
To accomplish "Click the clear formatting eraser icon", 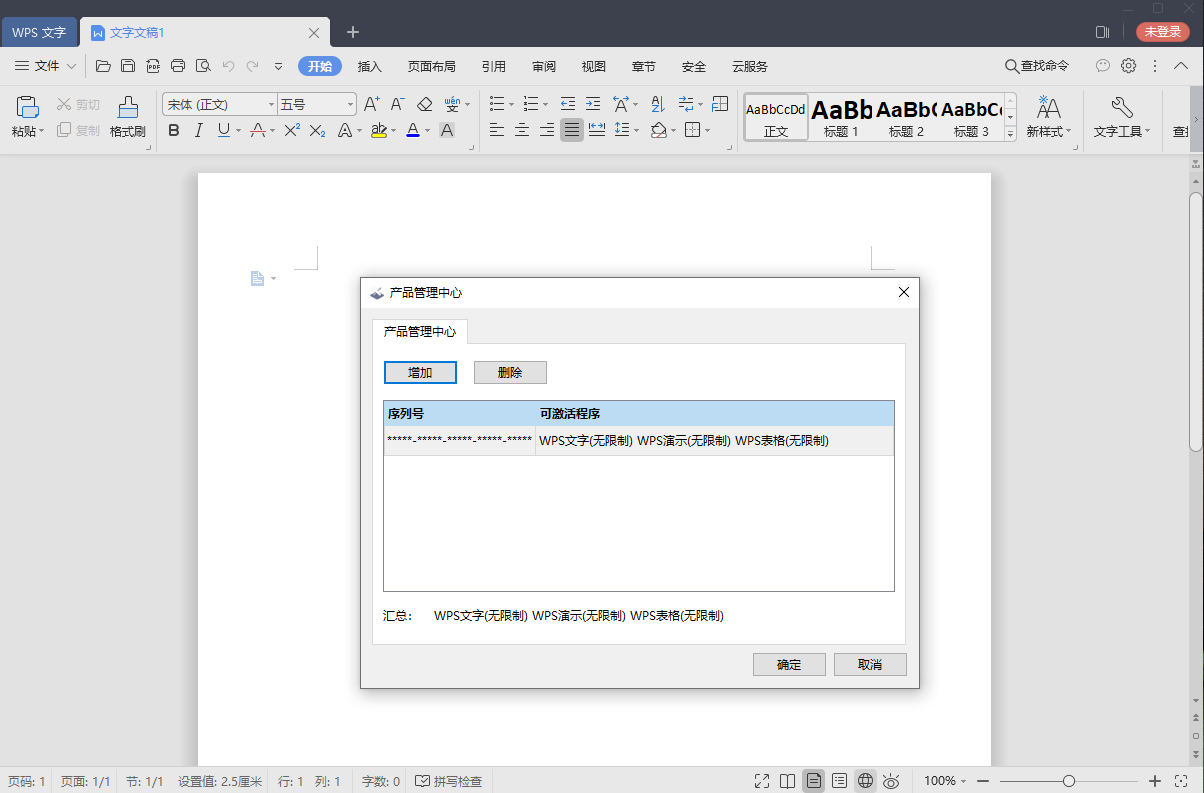I will (424, 103).
